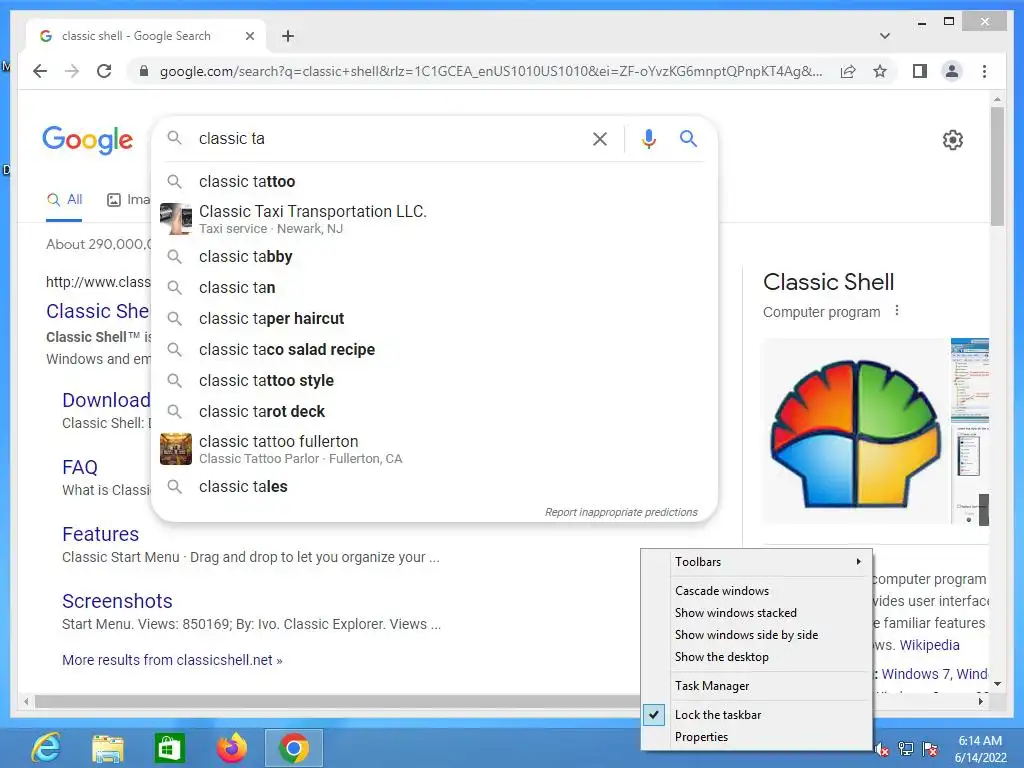Click the Chrome forward arrow
Viewport: 1024px width, 768px height.
[x=72, y=71]
